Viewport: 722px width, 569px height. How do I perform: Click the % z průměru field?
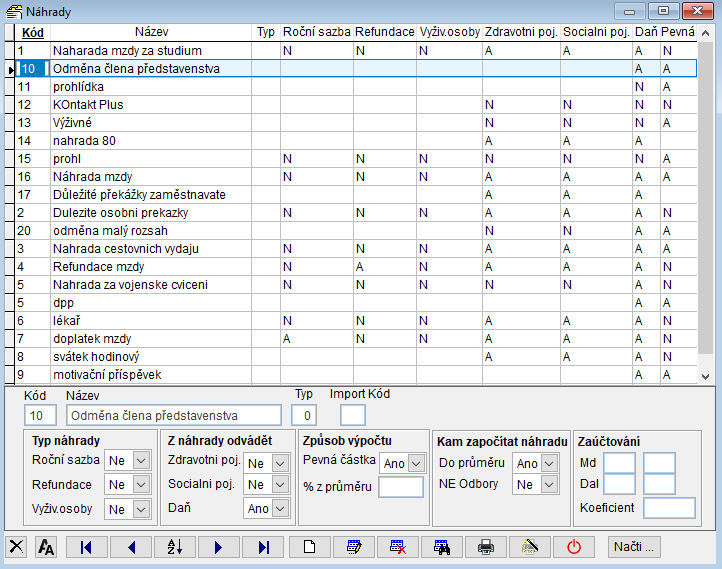pyautogui.click(x=401, y=487)
